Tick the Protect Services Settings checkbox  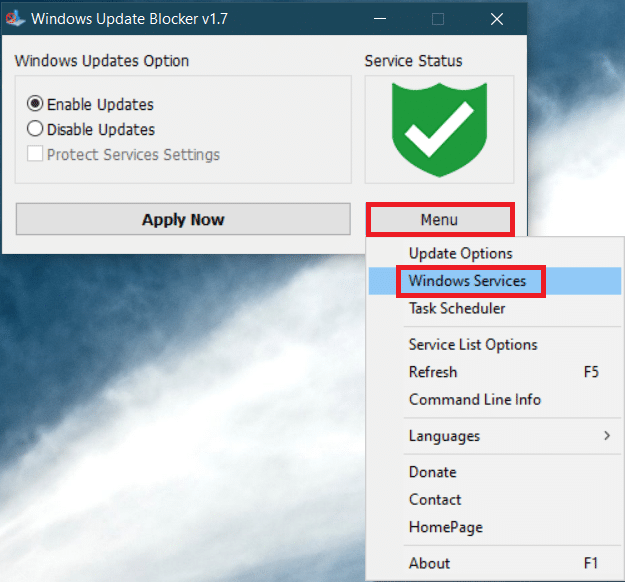[35, 153]
